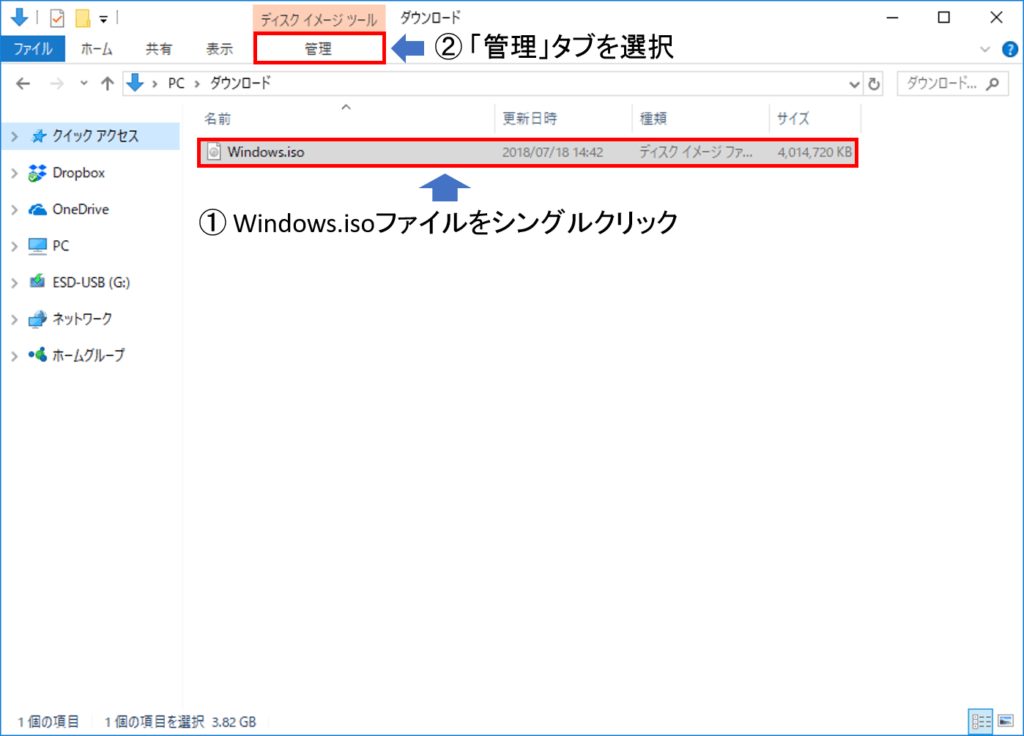Click the download arrow icon in address bar
This screenshot has height=736, width=1024.
pyautogui.click(x=135, y=83)
